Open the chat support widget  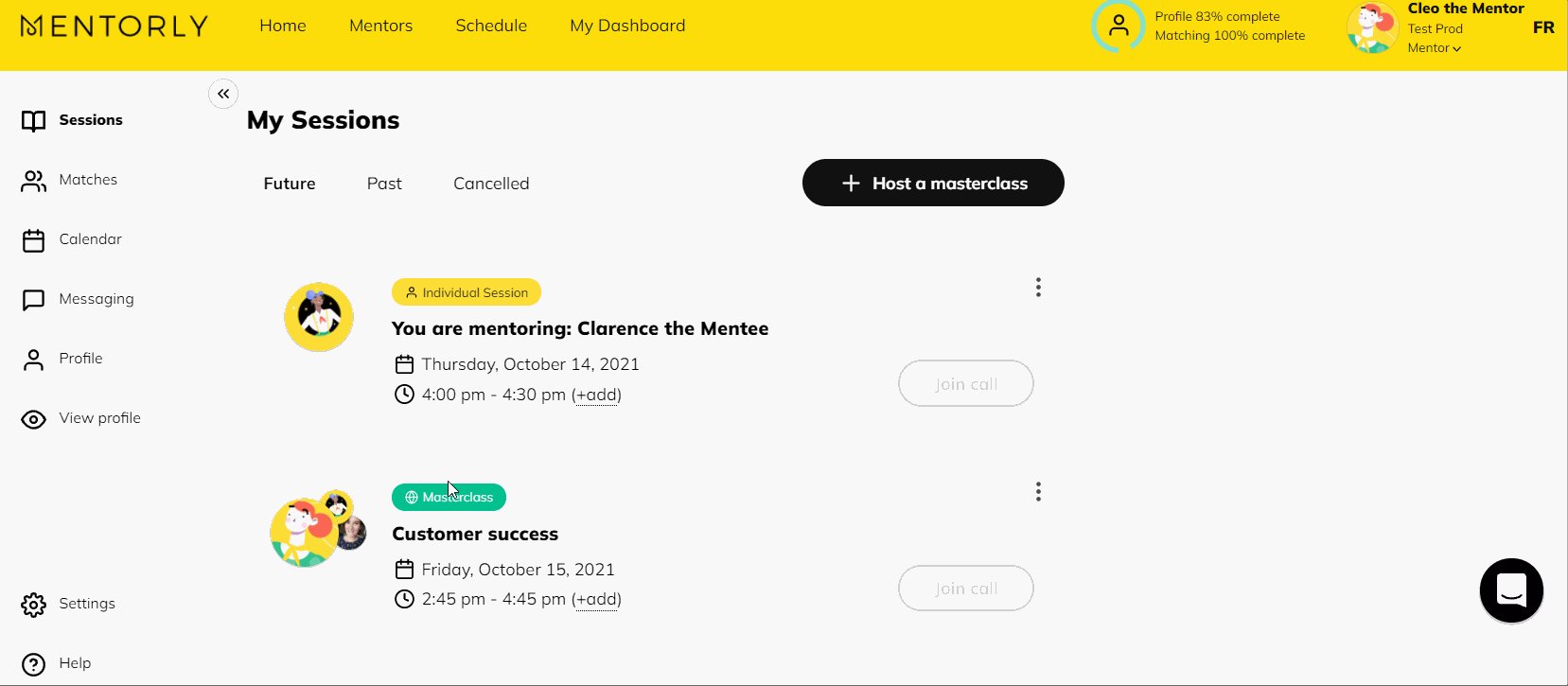point(1510,590)
